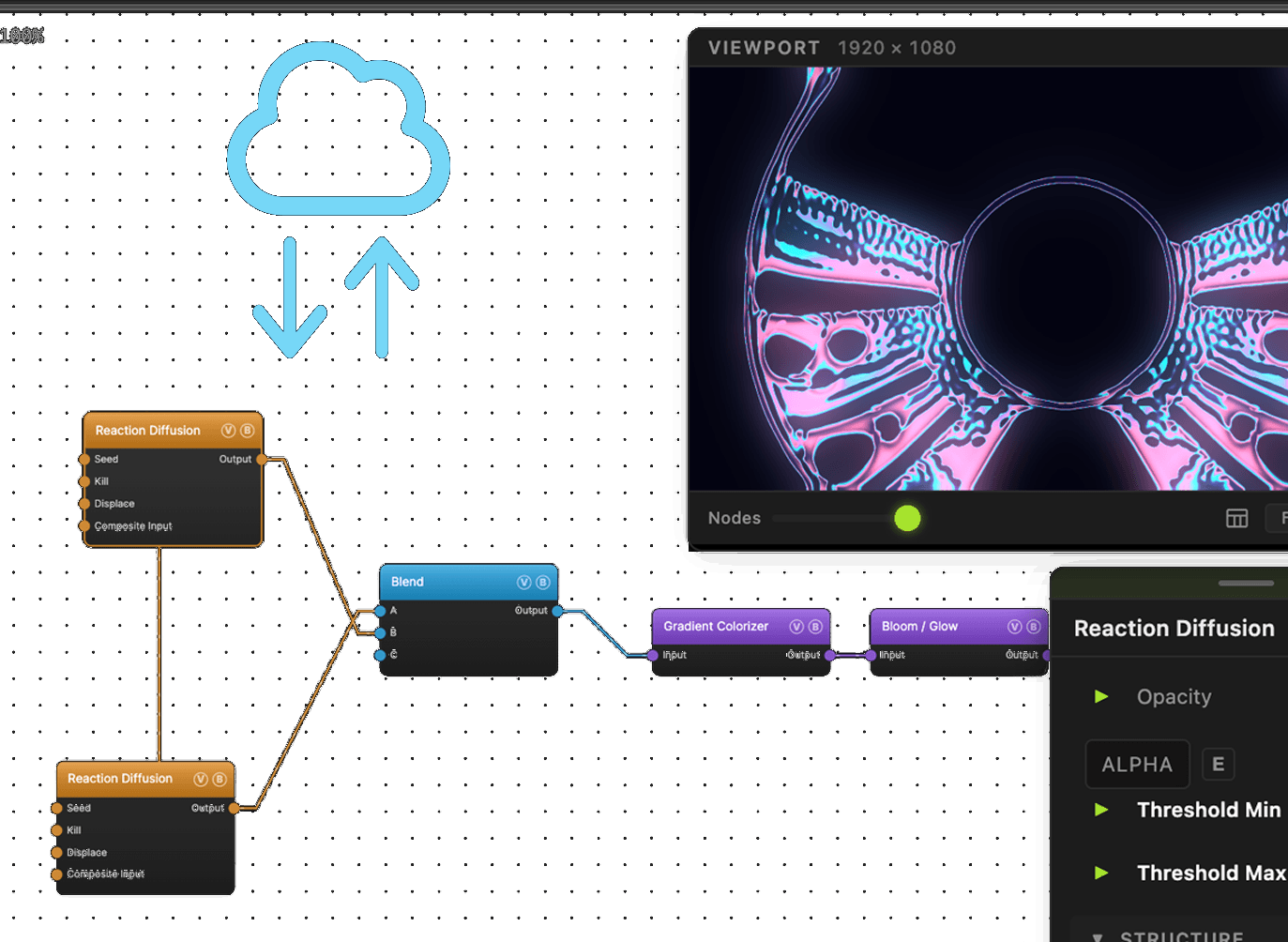Click the Reaction Diffusion title in properties panel

coord(1174,628)
